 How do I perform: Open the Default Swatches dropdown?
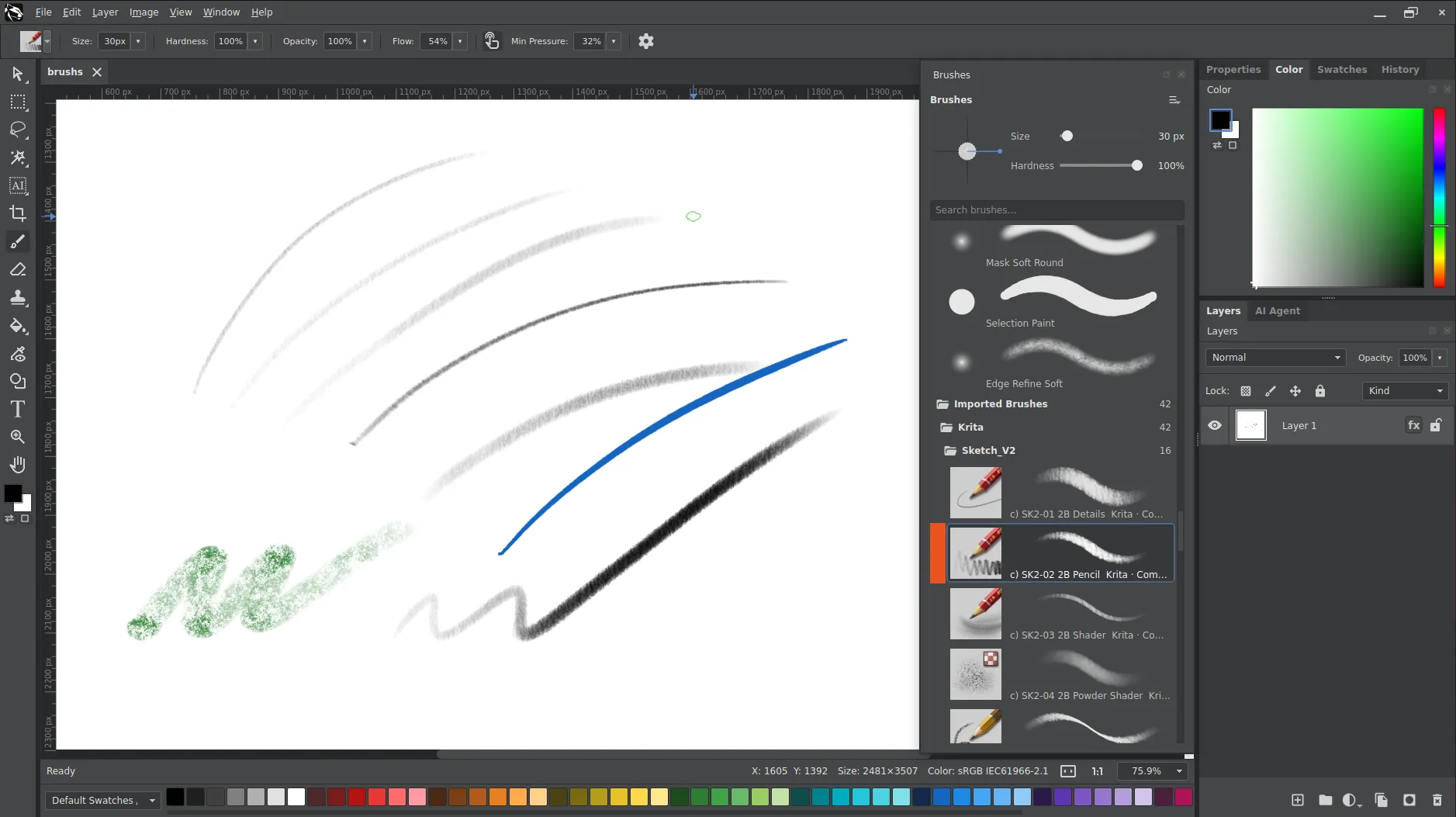[x=102, y=800]
